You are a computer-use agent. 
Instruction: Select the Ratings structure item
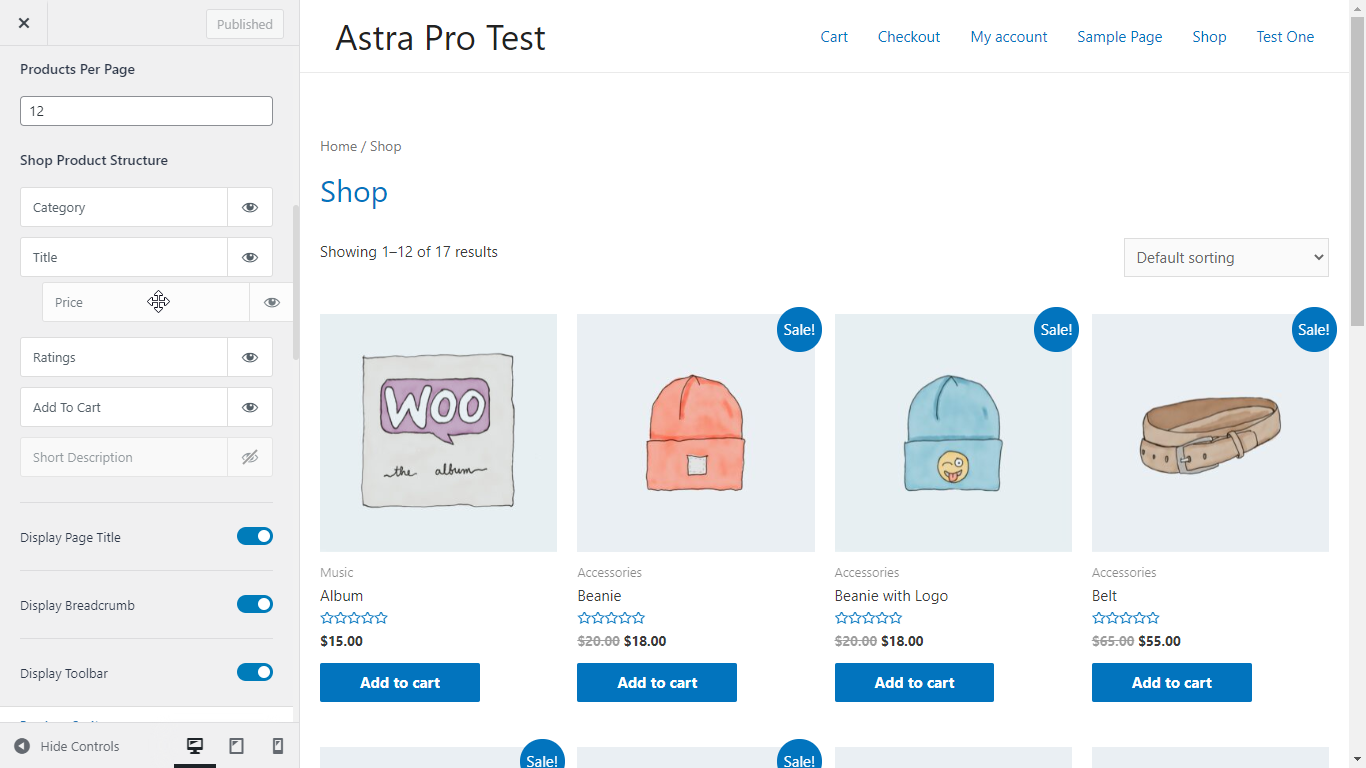(x=124, y=357)
